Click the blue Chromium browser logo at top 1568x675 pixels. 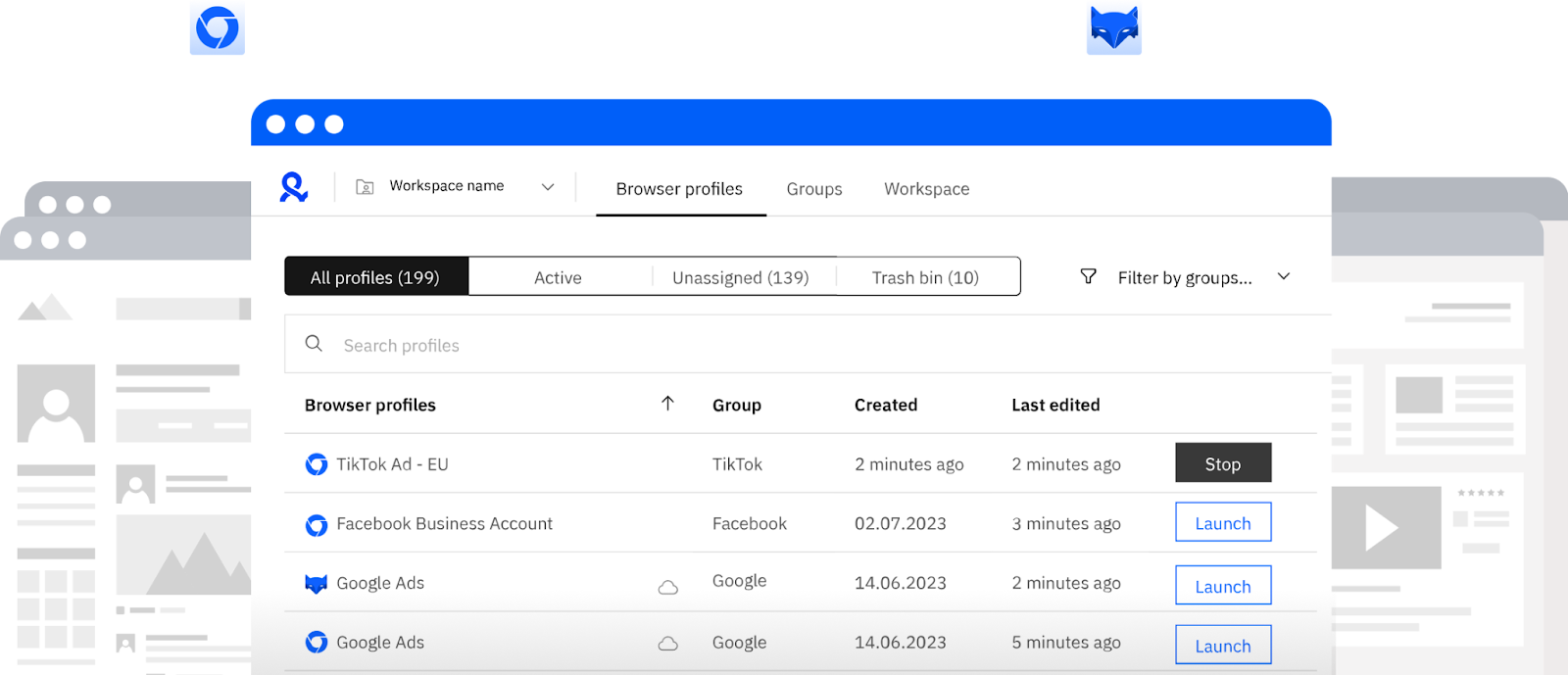(218, 28)
